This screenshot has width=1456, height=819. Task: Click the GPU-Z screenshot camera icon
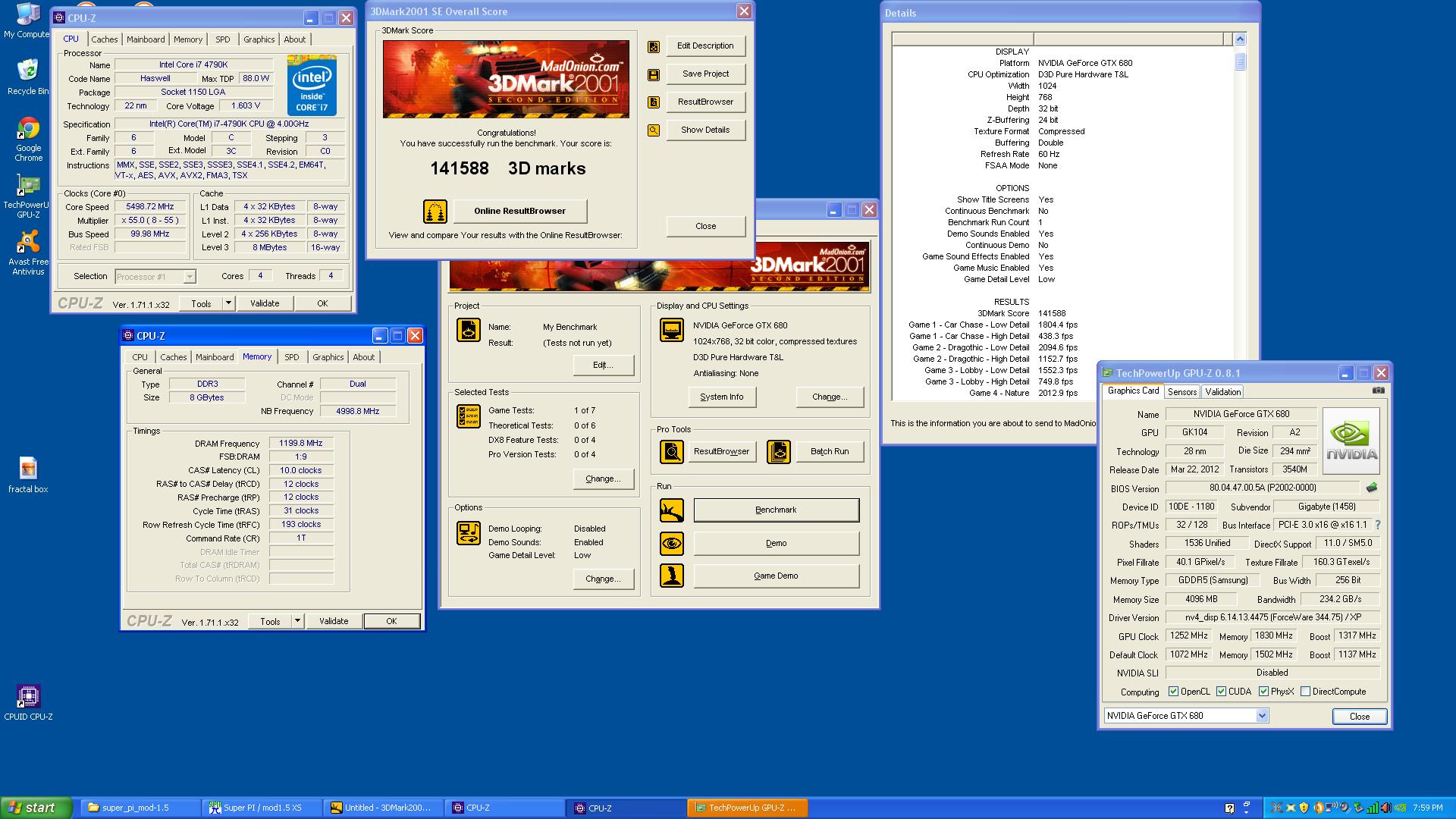tap(1379, 391)
